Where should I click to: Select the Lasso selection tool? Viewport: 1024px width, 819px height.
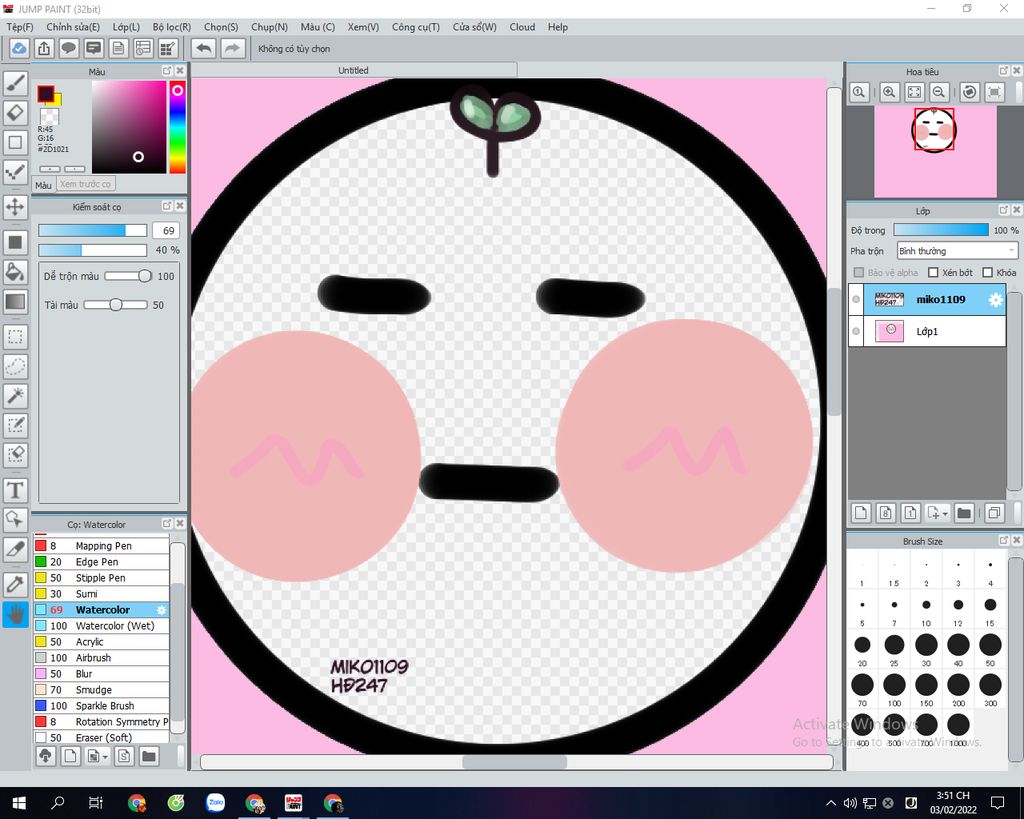(x=15, y=366)
